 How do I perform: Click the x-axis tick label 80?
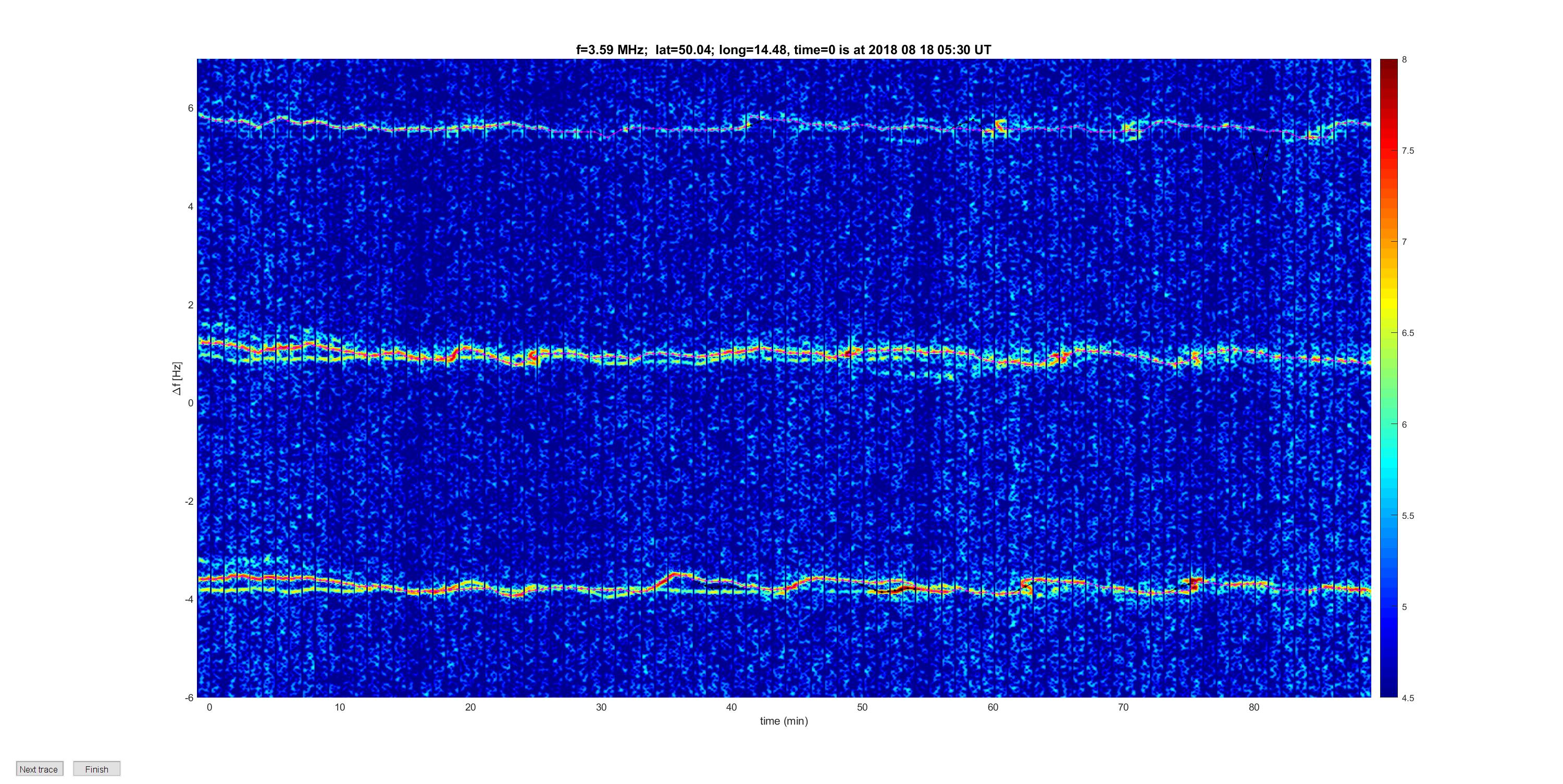[x=1254, y=707]
